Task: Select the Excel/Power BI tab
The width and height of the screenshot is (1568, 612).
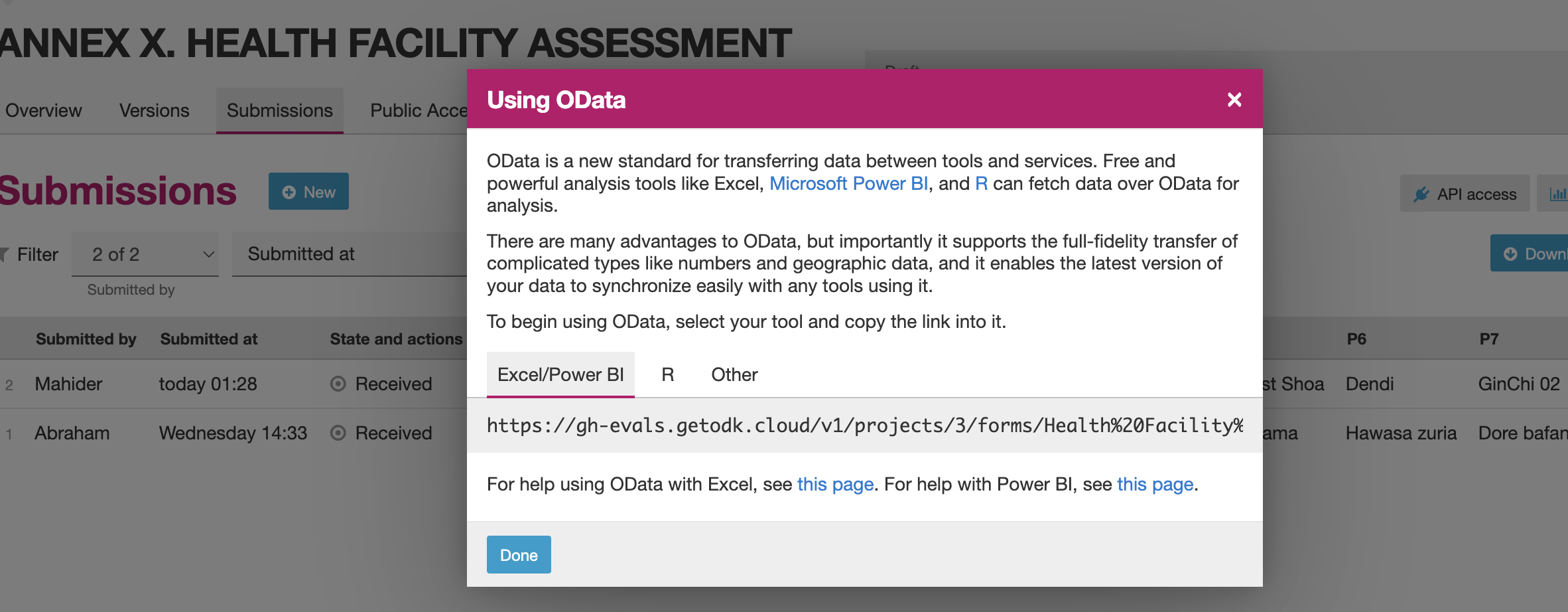Action: (560, 374)
